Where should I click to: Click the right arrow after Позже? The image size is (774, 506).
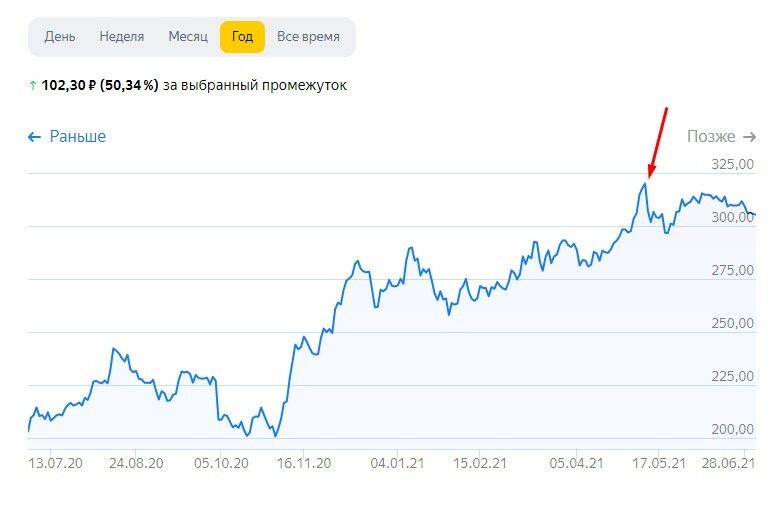click(x=749, y=137)
